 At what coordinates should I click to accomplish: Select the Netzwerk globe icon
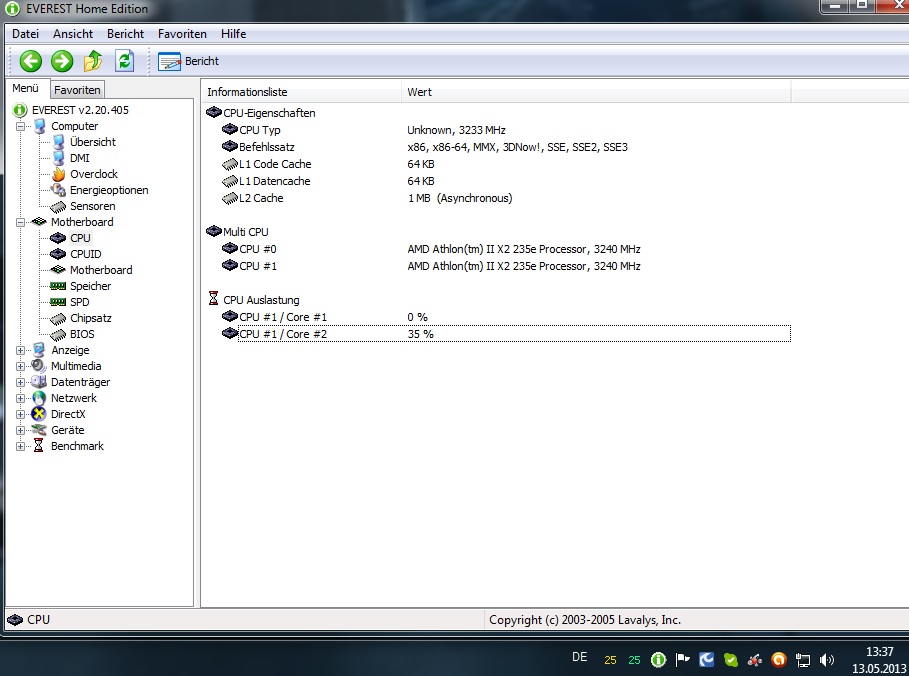[x=39, y=398]
